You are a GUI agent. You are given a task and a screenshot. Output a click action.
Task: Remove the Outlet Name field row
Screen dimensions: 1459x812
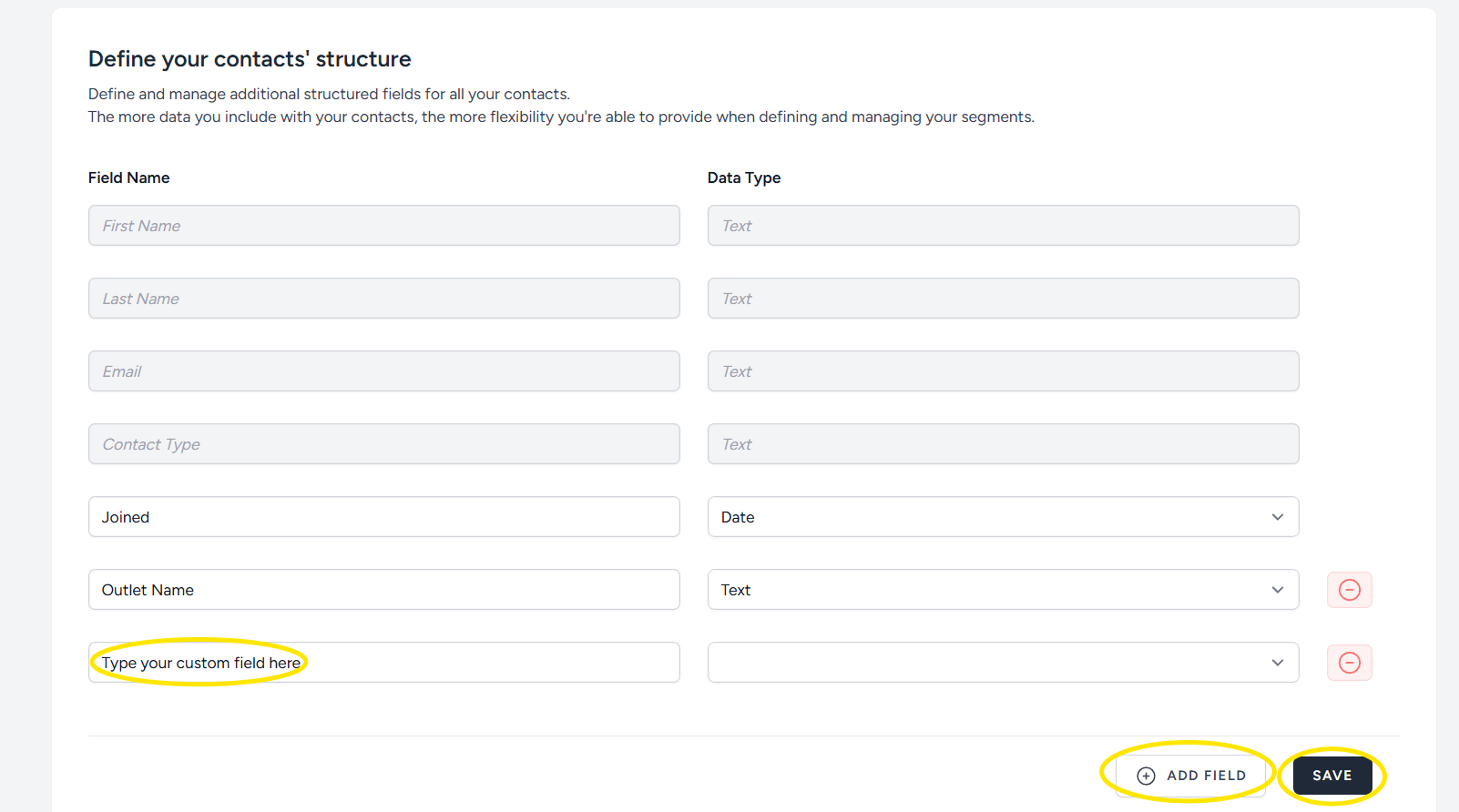1349,590
